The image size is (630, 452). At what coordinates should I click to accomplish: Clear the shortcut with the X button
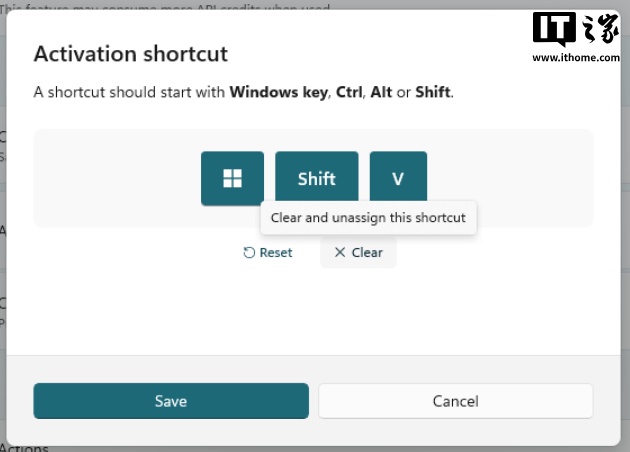pyautogui.click(x=358, y=253)
